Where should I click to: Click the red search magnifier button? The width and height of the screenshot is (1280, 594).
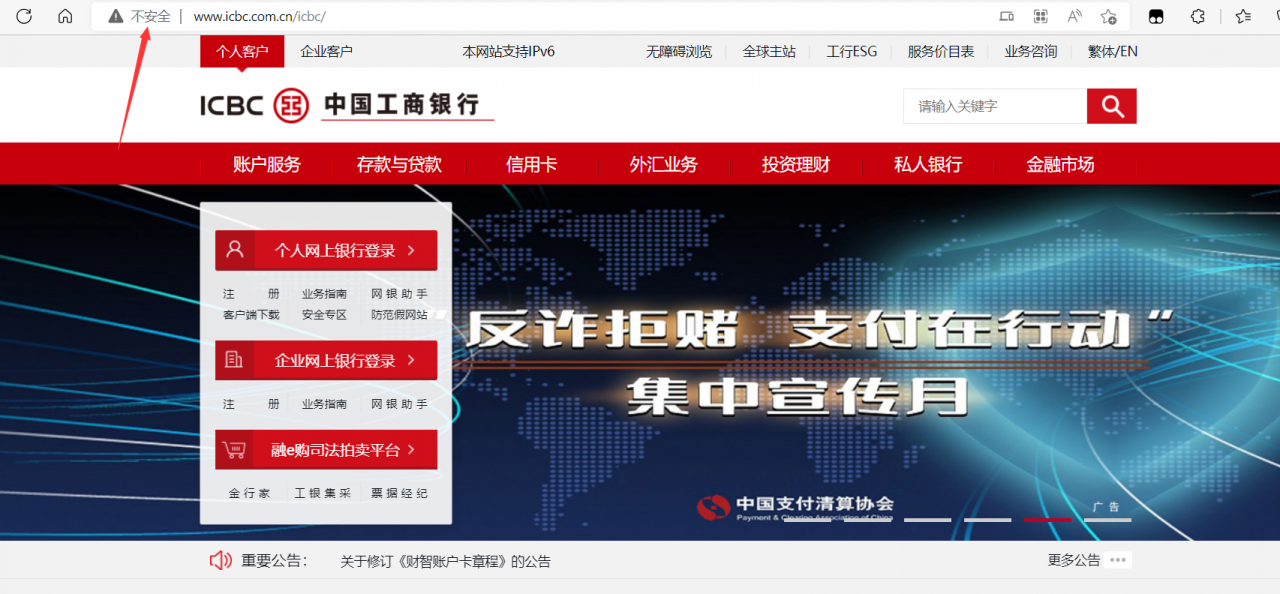pyautogui.click(x=1112, y=106)
